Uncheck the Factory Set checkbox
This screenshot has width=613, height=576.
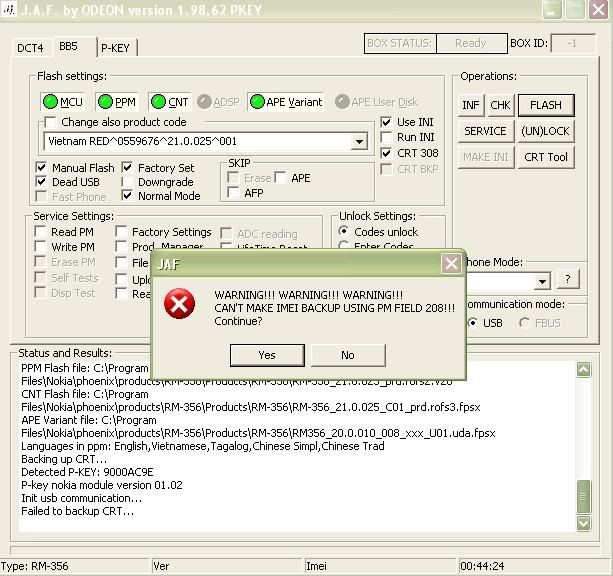click(x=127, y=168)
